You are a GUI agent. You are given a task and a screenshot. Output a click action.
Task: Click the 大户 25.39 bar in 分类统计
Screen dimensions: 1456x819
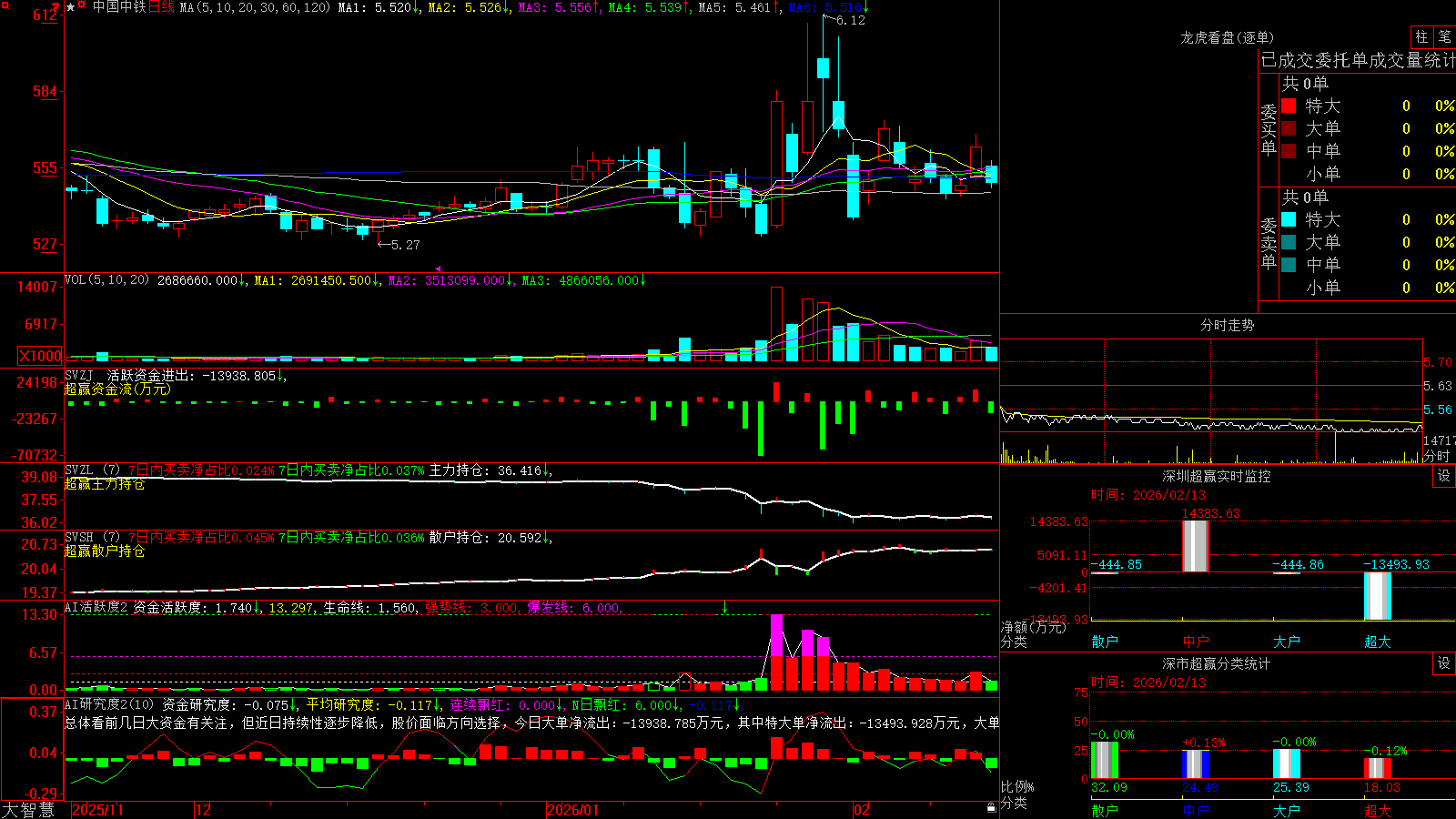[x=1287, y=763]
